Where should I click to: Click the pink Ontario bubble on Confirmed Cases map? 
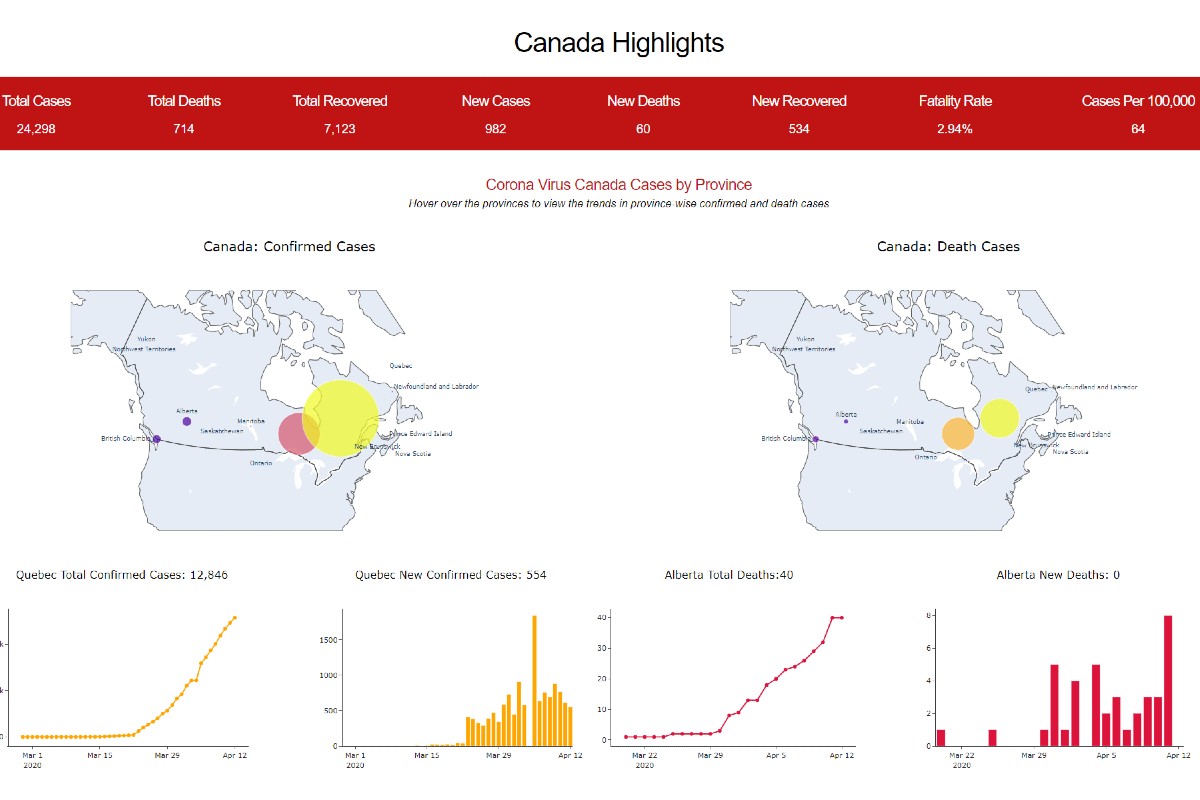coord(300,435)
